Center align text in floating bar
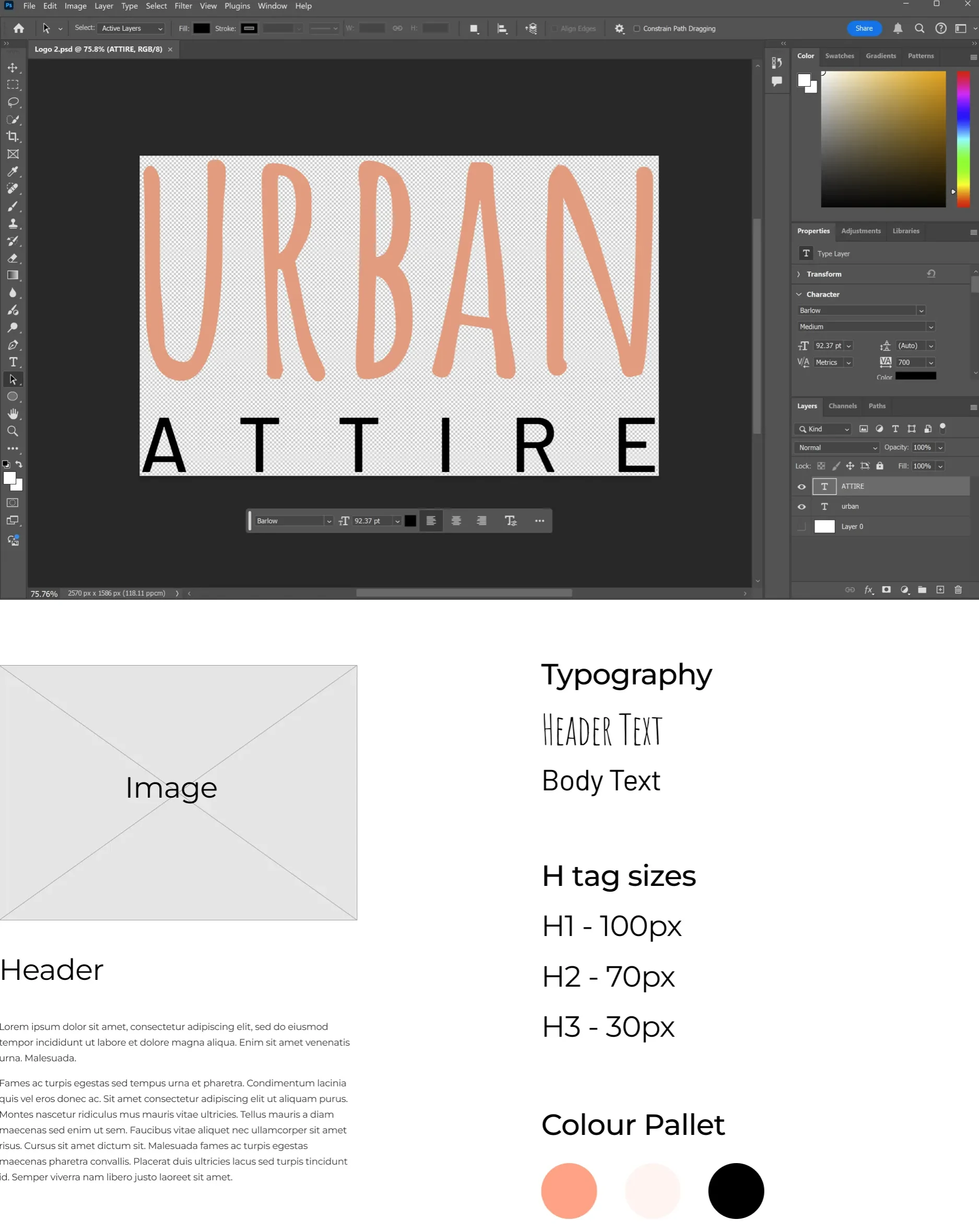Screen dimensions: 979x1232 pos(456,520)
